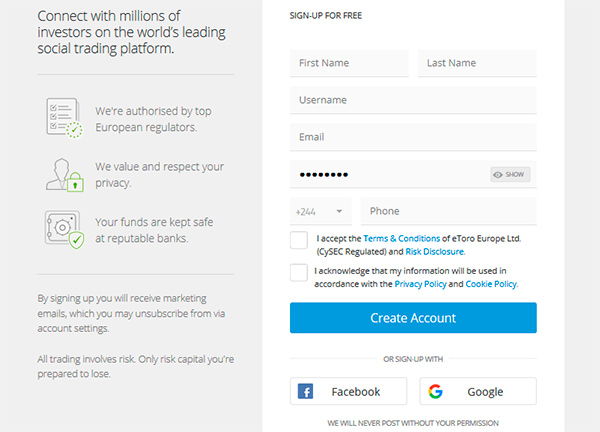
Task: Click the regulators checklist document icon
Action: click(x=64, y=118)
